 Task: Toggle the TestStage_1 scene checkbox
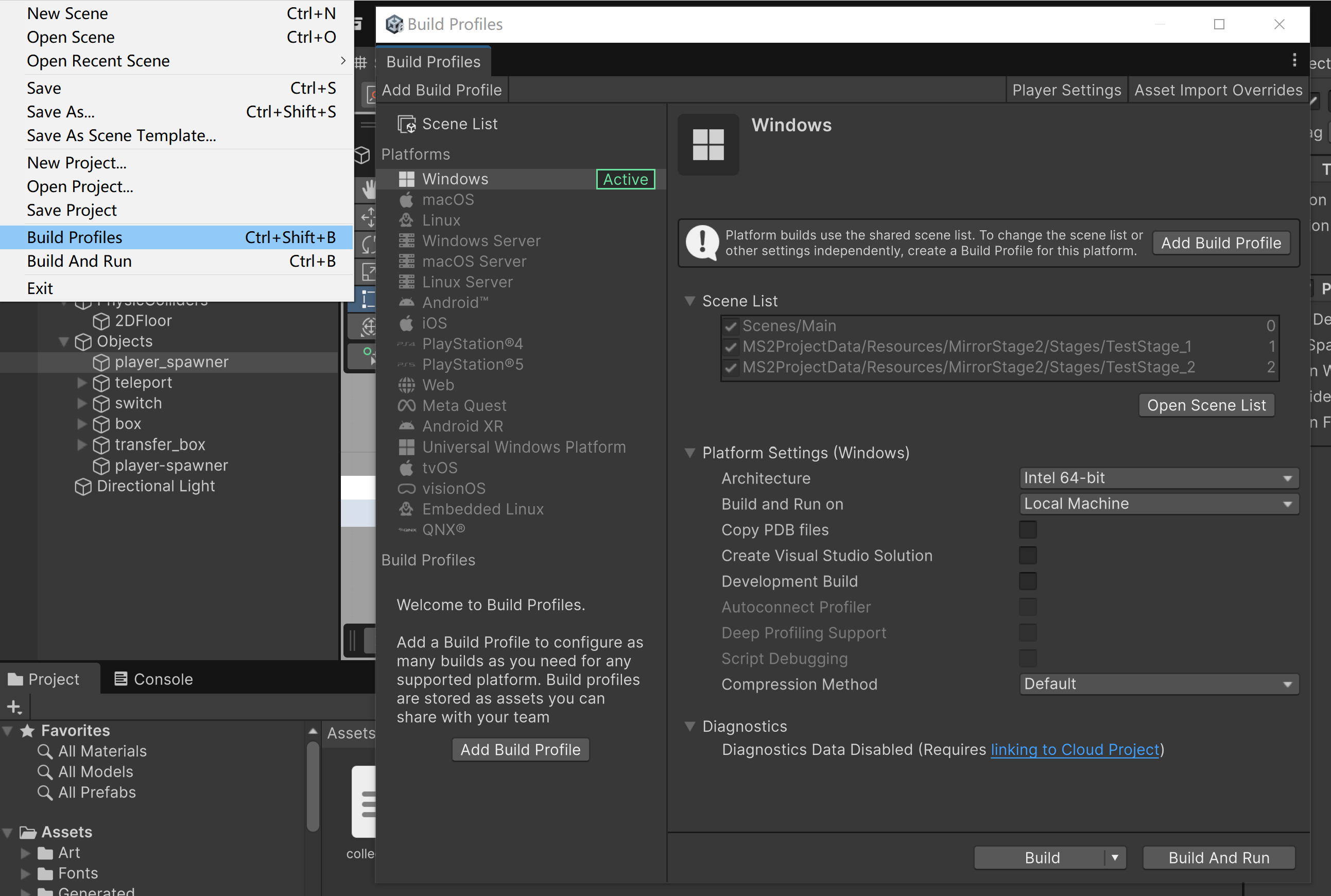(731, 347)
